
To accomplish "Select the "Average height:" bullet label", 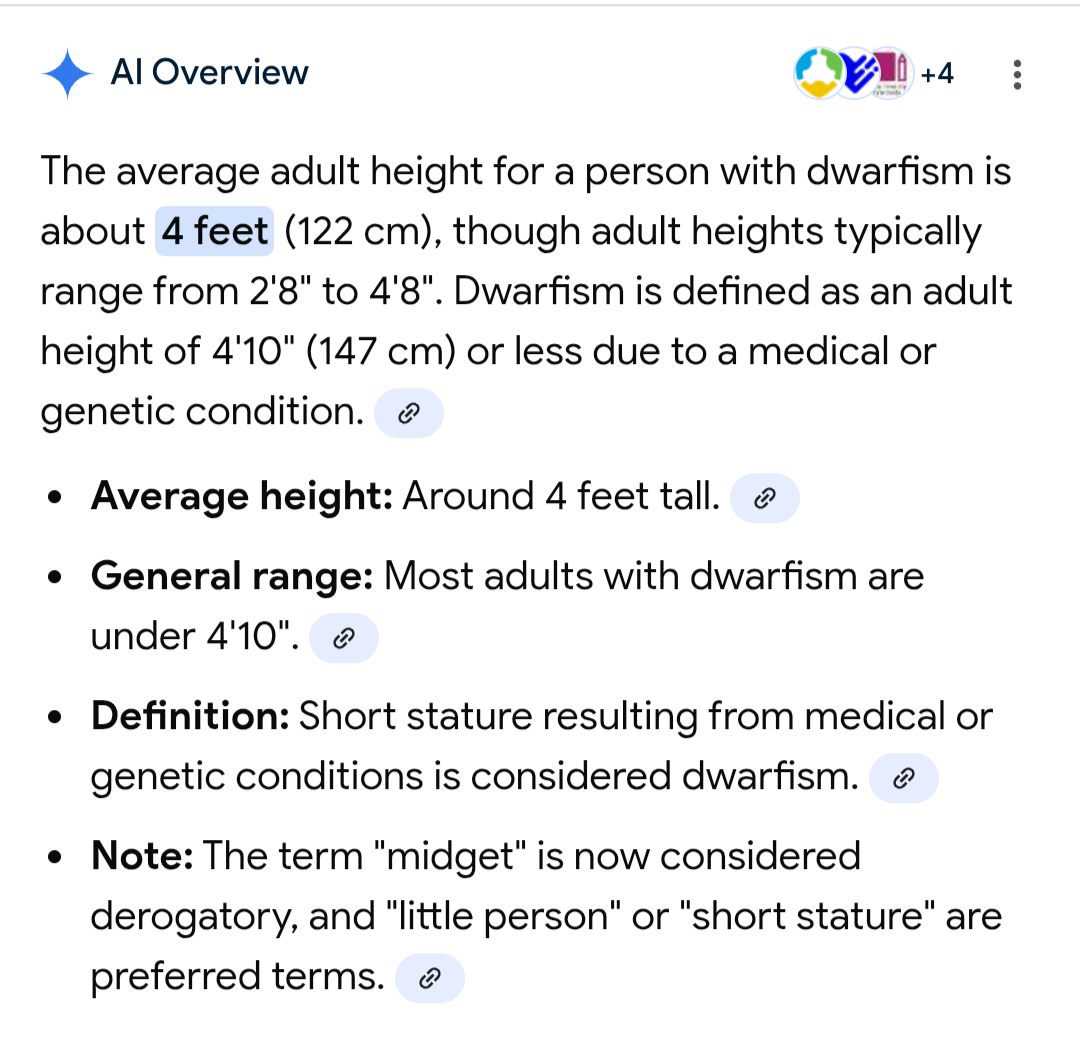I will click(241, 496).
